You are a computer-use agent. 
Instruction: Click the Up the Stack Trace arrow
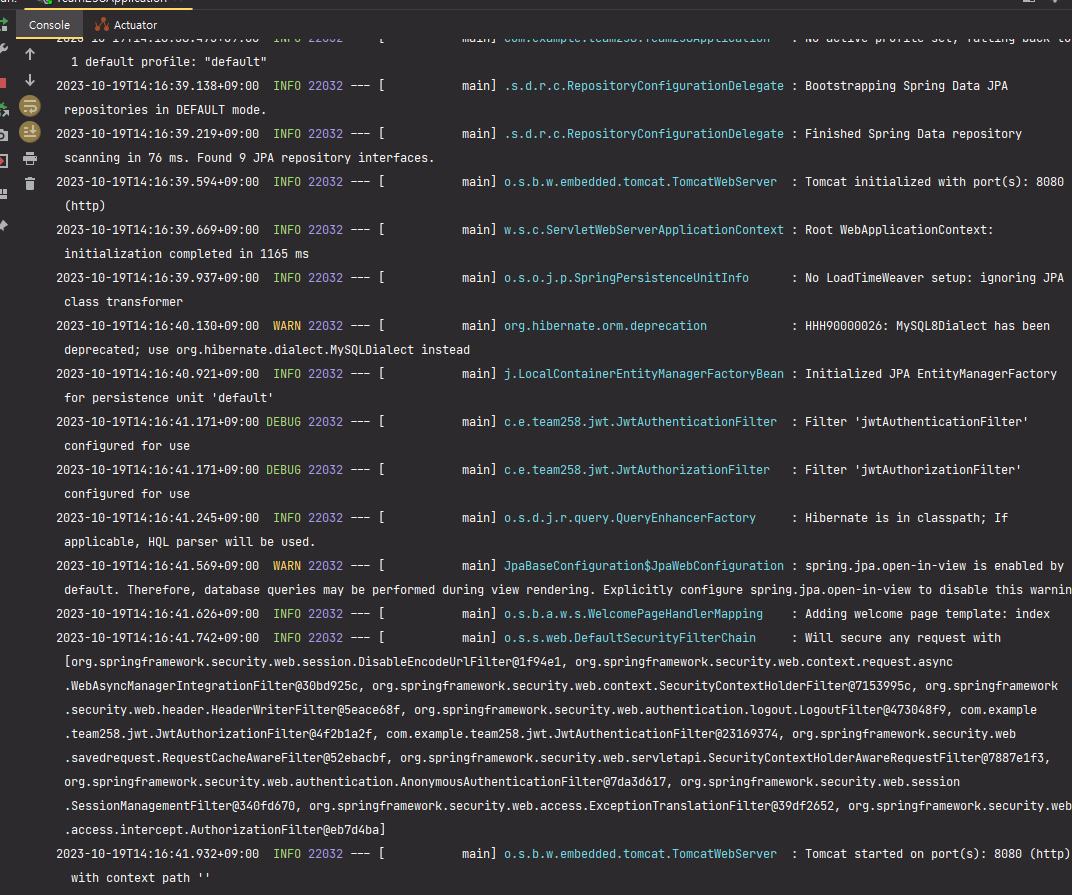30,54
